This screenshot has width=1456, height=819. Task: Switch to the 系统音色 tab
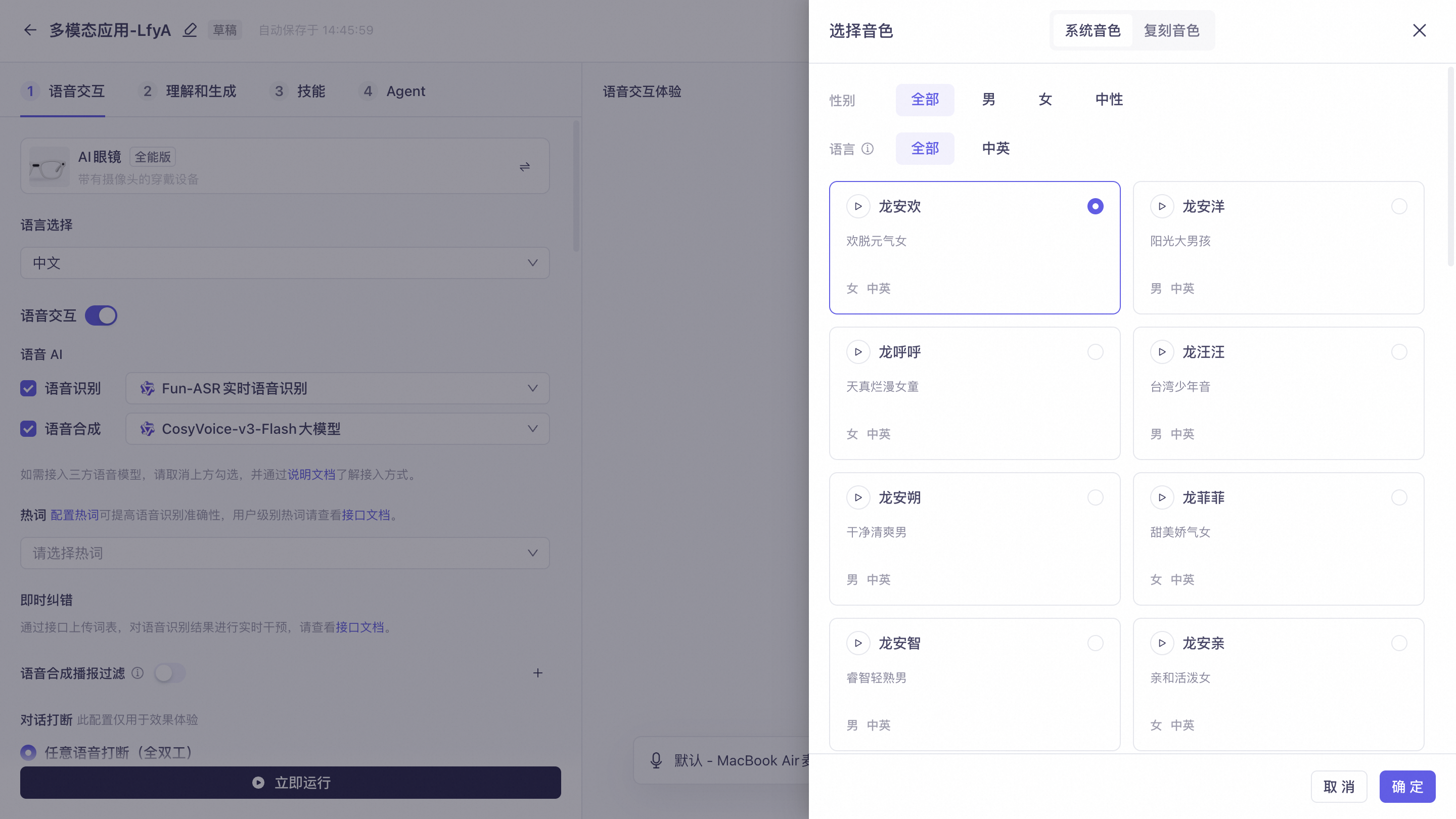tap(1093, 30)
